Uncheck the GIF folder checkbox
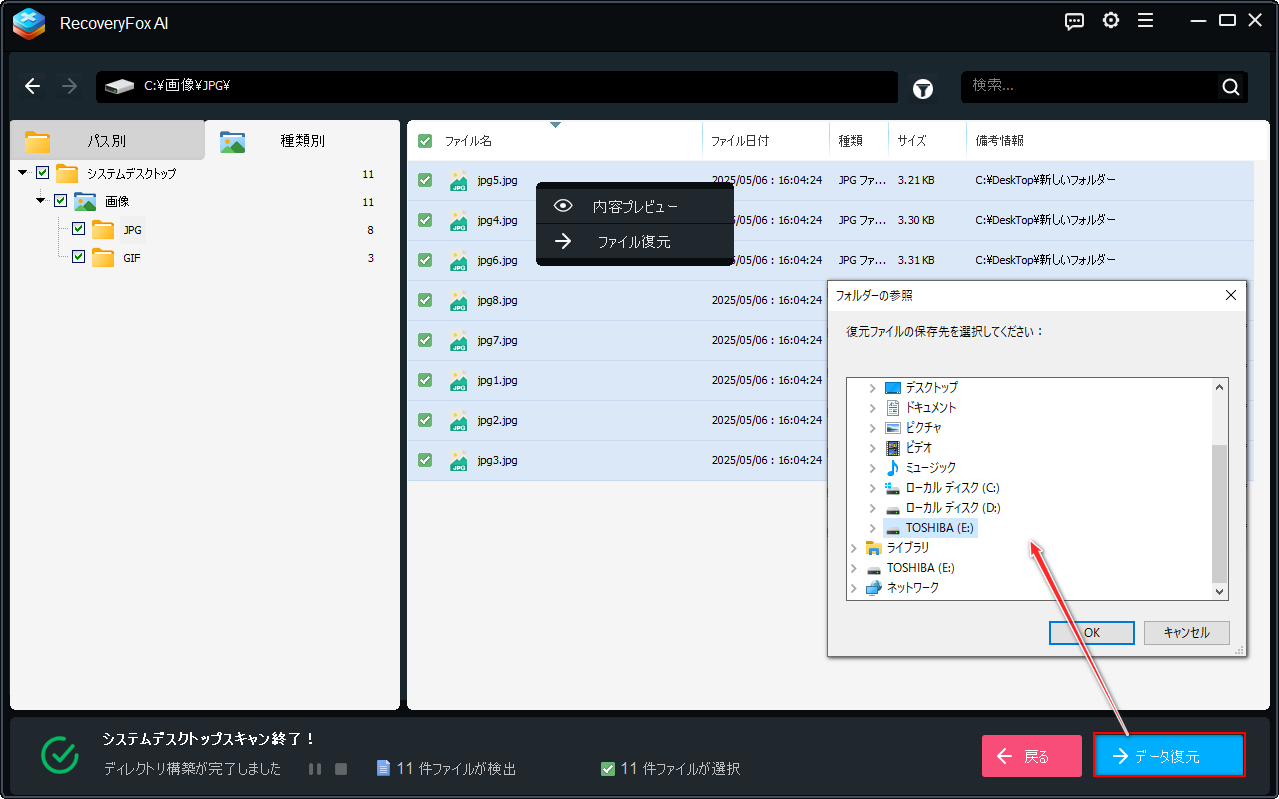Viewport: 1279px width, 799px height. pyautogui.click(x=79, y=257)
